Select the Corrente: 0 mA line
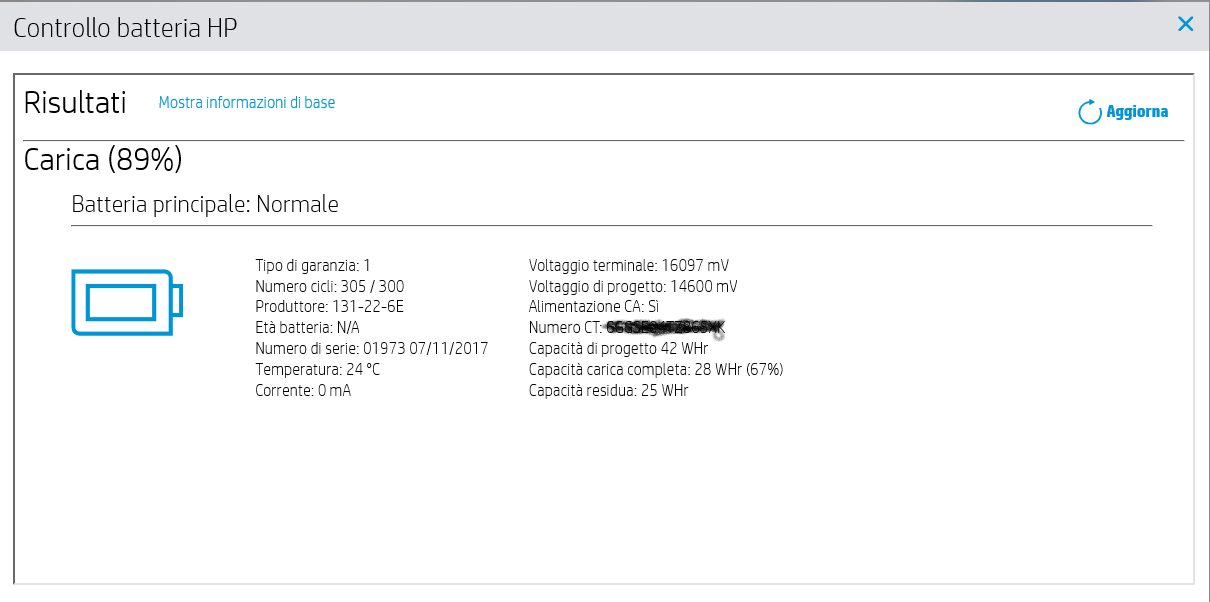The width and height of the screenshot is (1210, 602). [x=304, y=391]
